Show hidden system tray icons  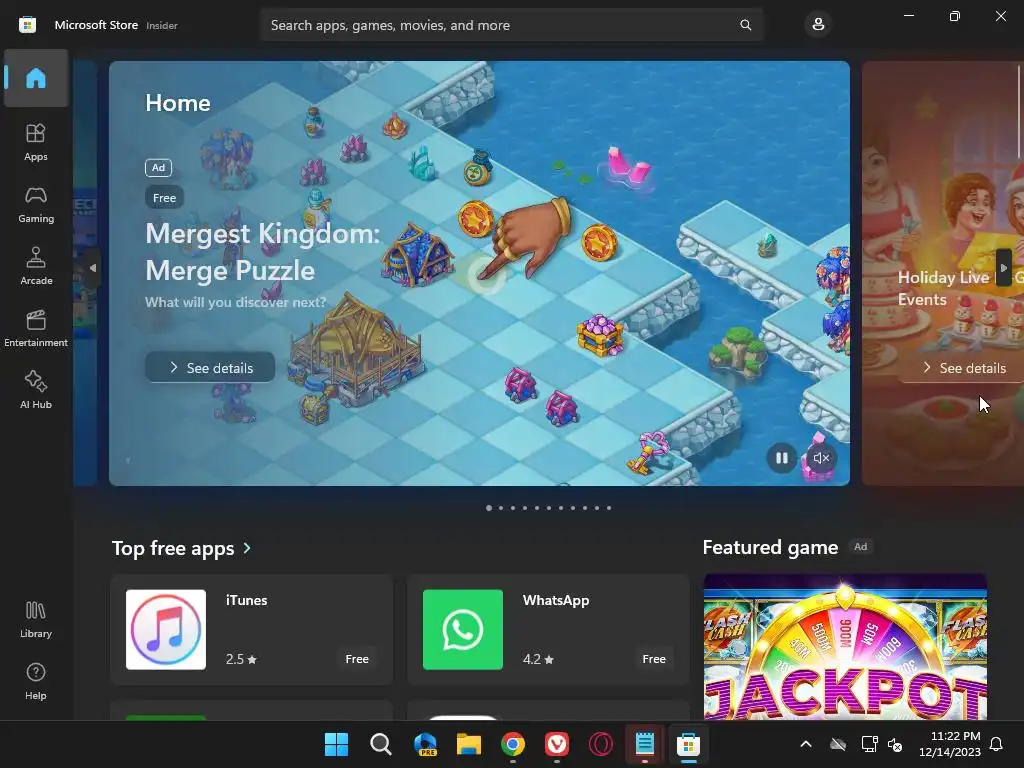tap(806, 744)
